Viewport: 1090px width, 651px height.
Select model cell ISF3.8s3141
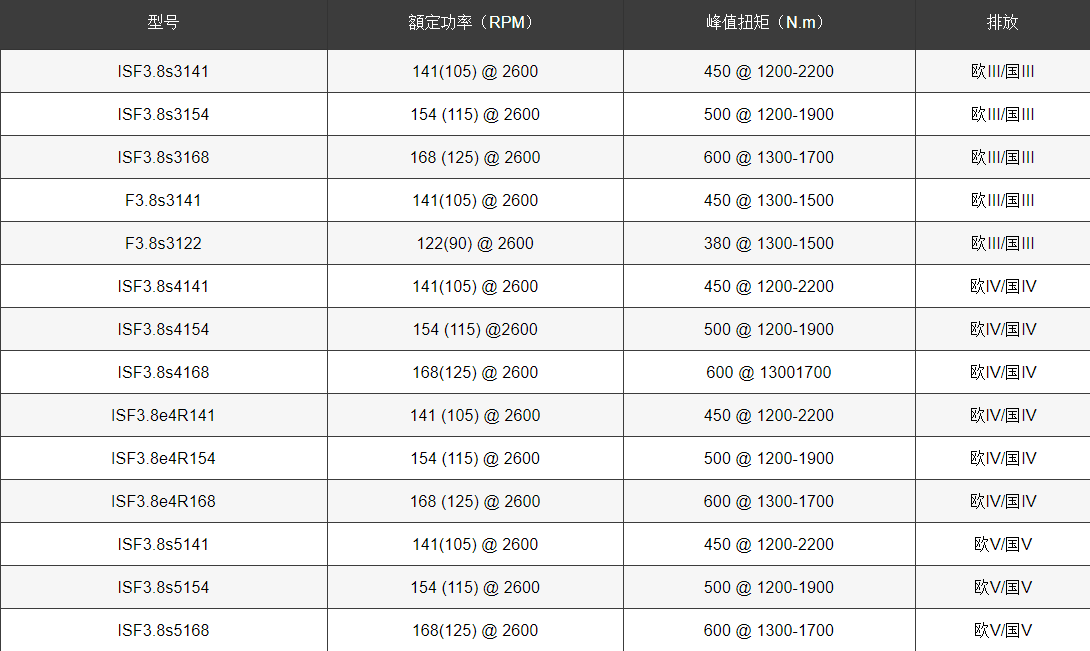[163, 72]
